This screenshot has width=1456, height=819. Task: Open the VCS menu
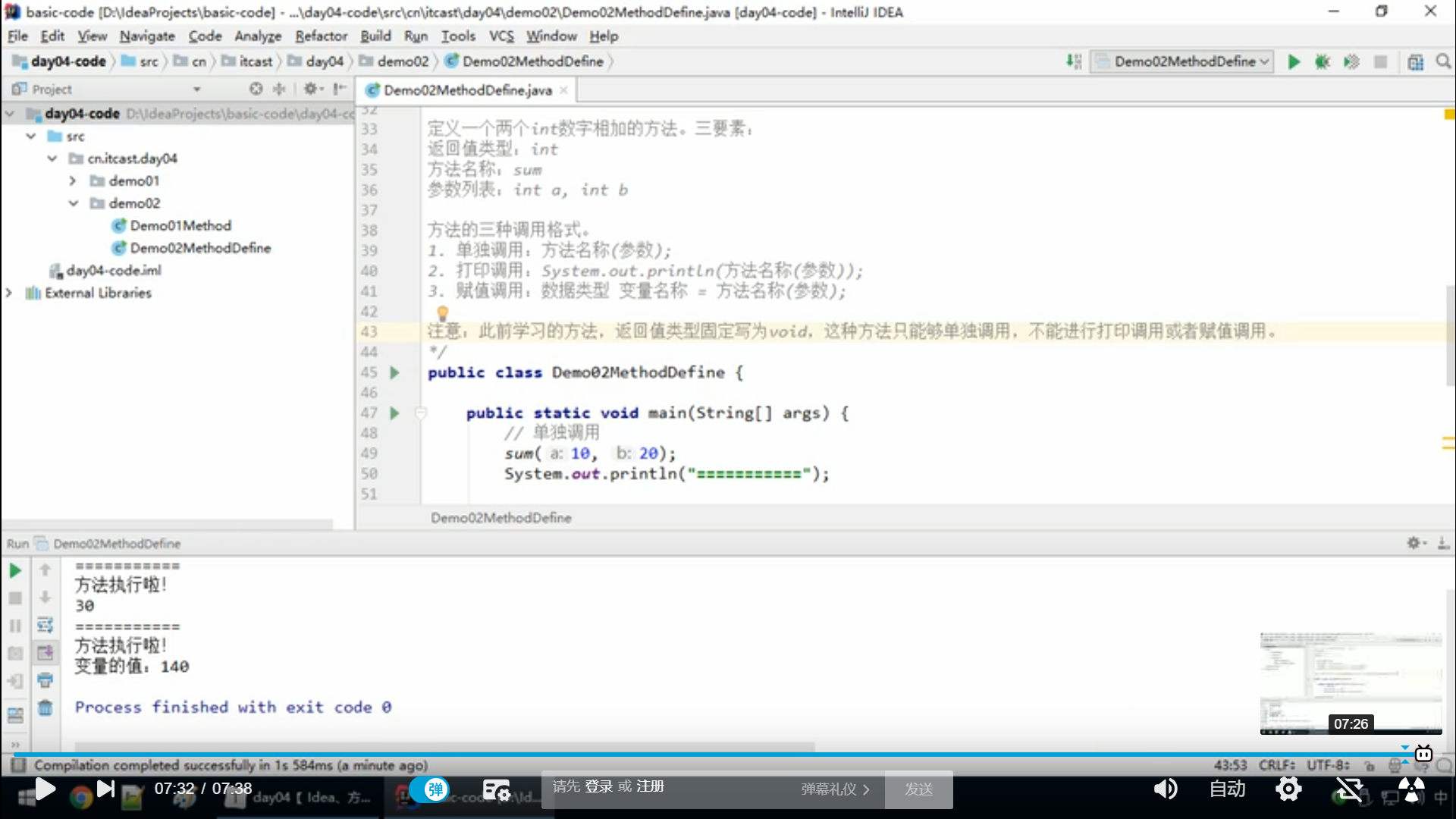501,36
